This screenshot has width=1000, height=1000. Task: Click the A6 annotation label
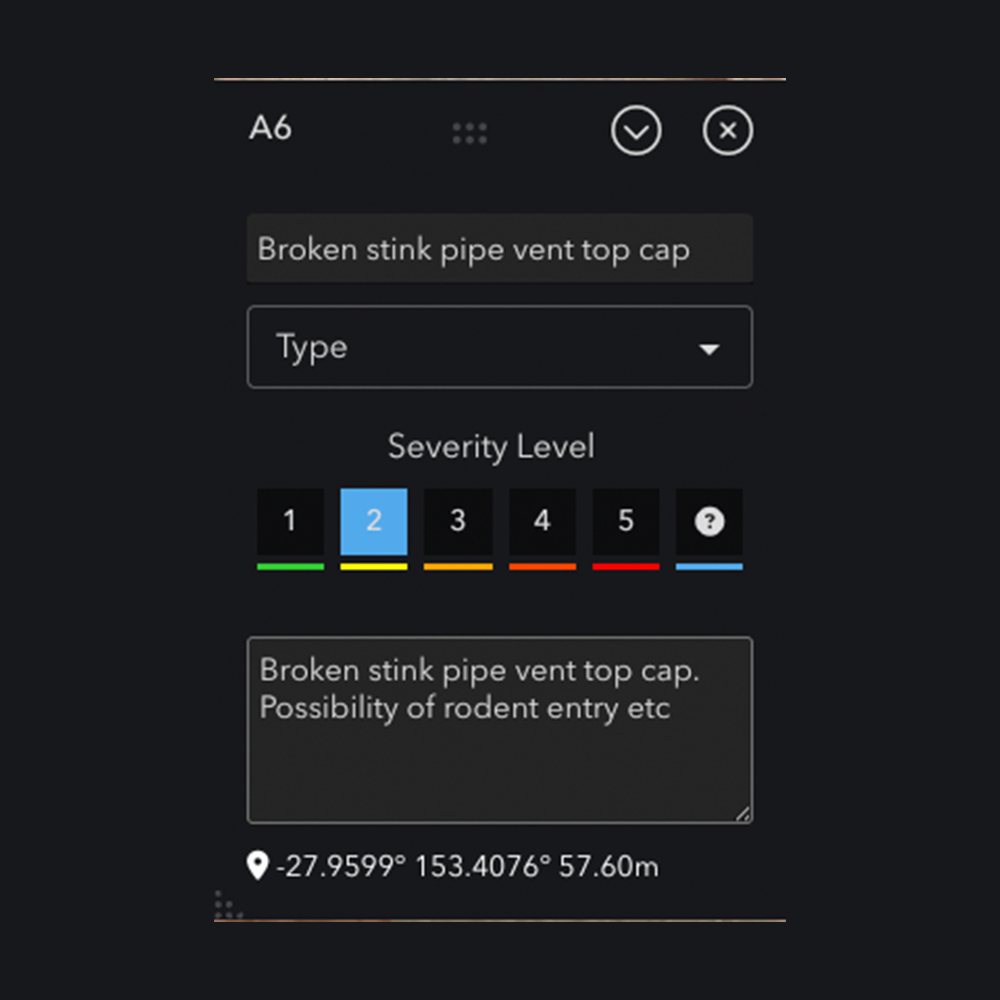270,129
